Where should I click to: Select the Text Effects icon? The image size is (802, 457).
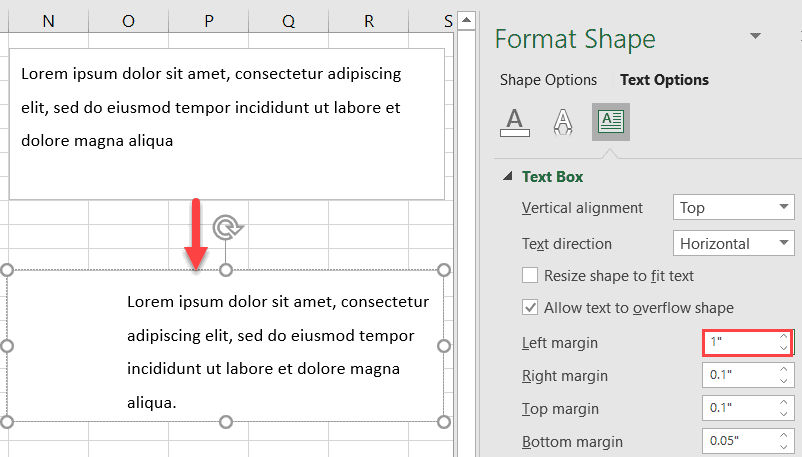tap(563, 122)
